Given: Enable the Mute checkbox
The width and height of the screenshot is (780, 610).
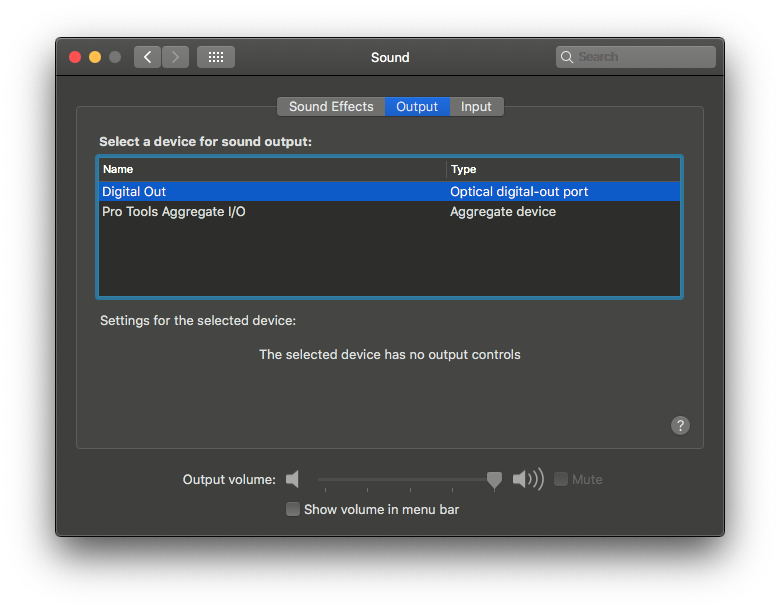Looking at the screenshot, I should 561,480.
